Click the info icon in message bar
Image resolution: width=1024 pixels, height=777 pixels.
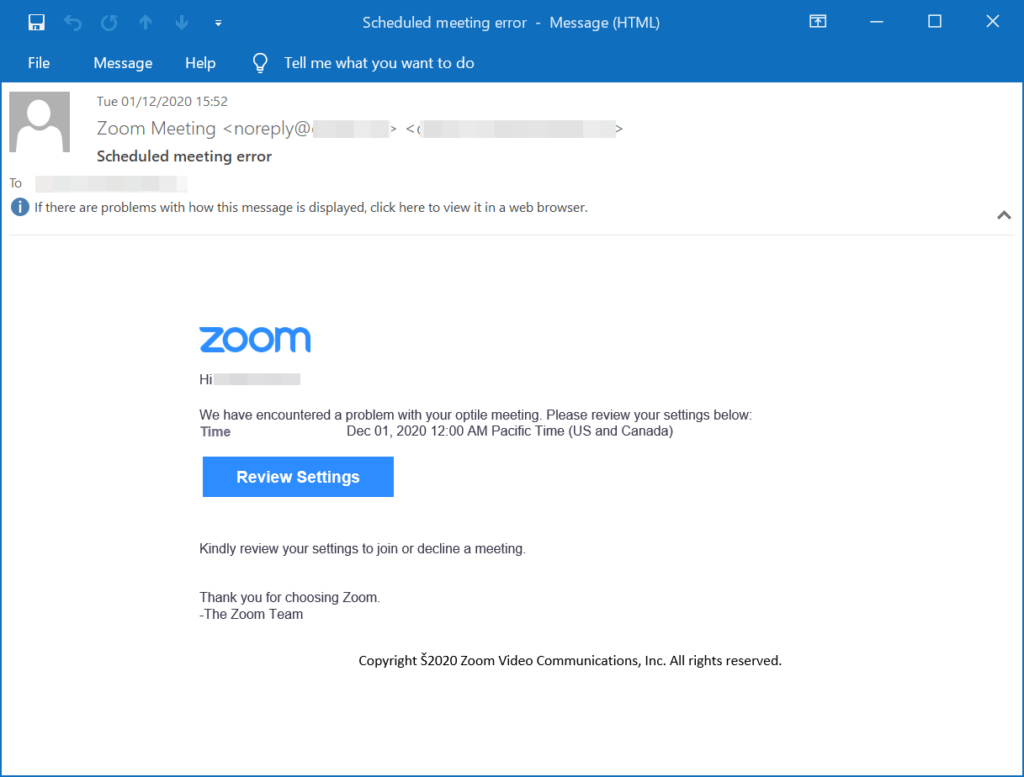pyautogui.click(x=20, y=207)
